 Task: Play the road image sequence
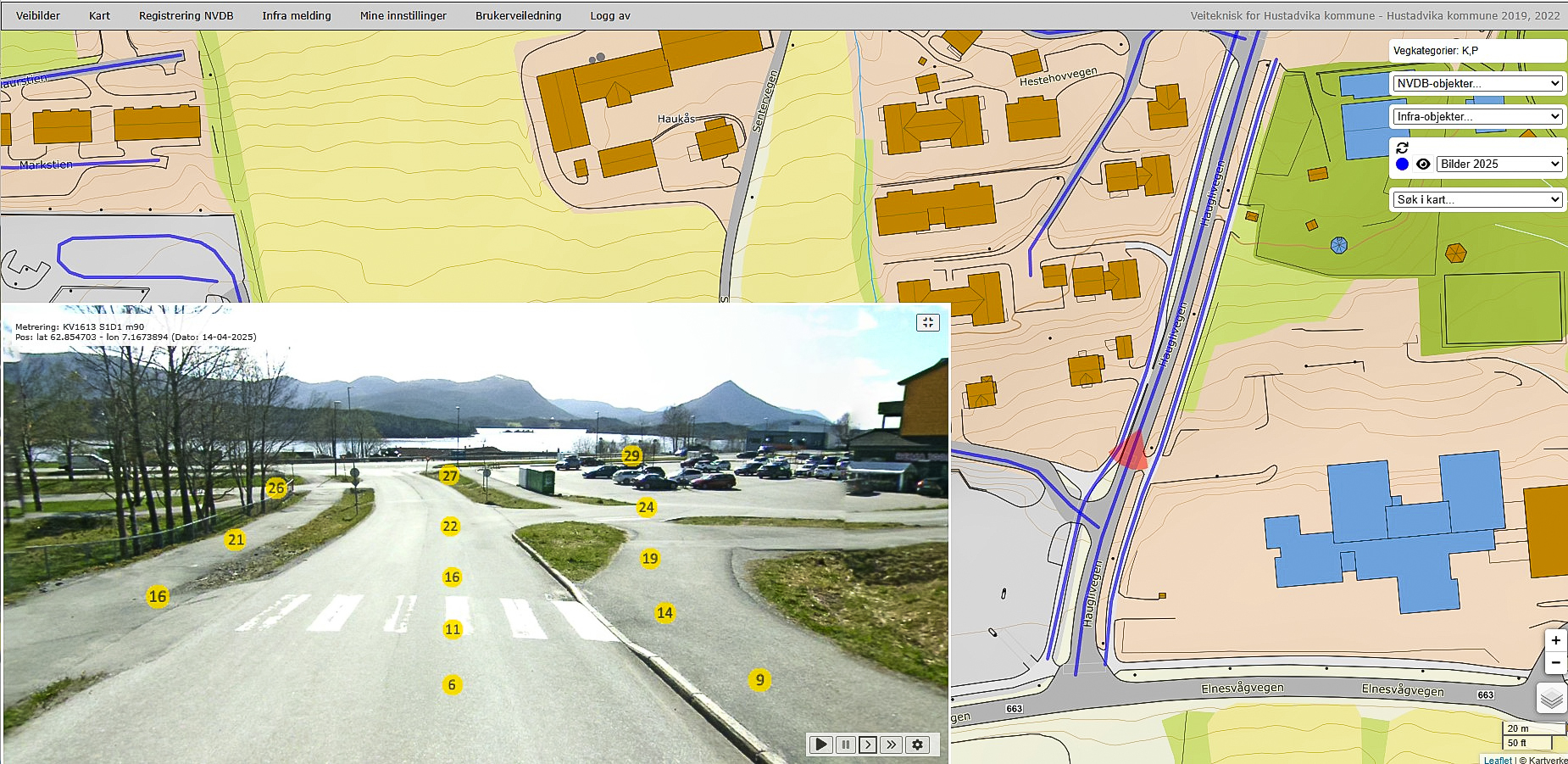click(x=820, y=744)
